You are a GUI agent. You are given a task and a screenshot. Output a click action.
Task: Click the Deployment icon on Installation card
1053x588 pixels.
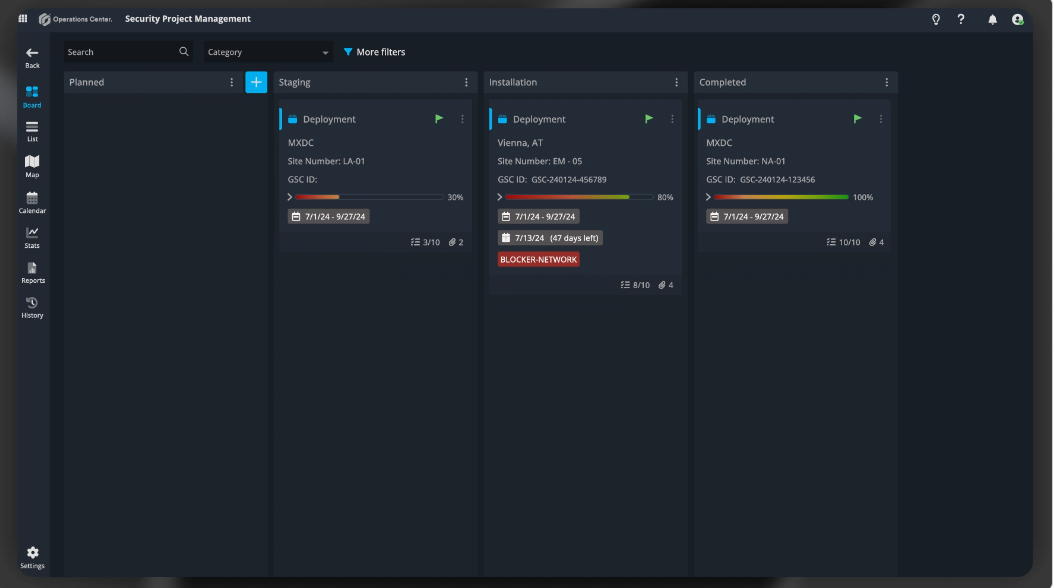(502, 119)
